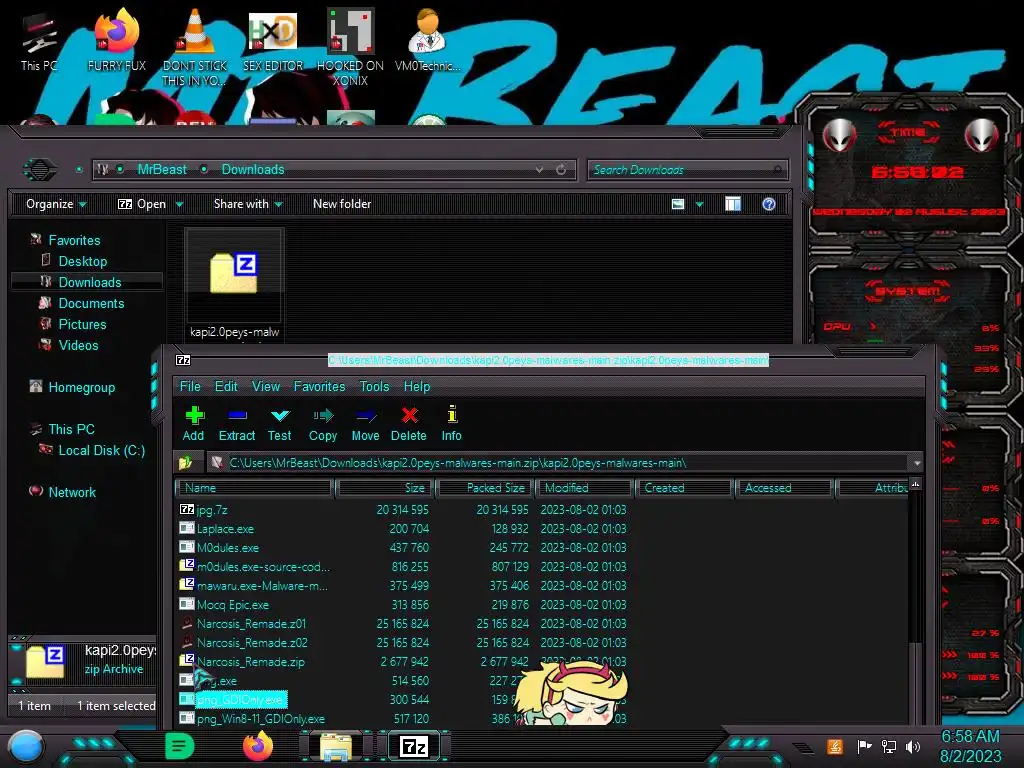This screenshot has height=768, width=1024.
Task: Sort 7-Zip list by Size column
Action: tap(385, 488)
